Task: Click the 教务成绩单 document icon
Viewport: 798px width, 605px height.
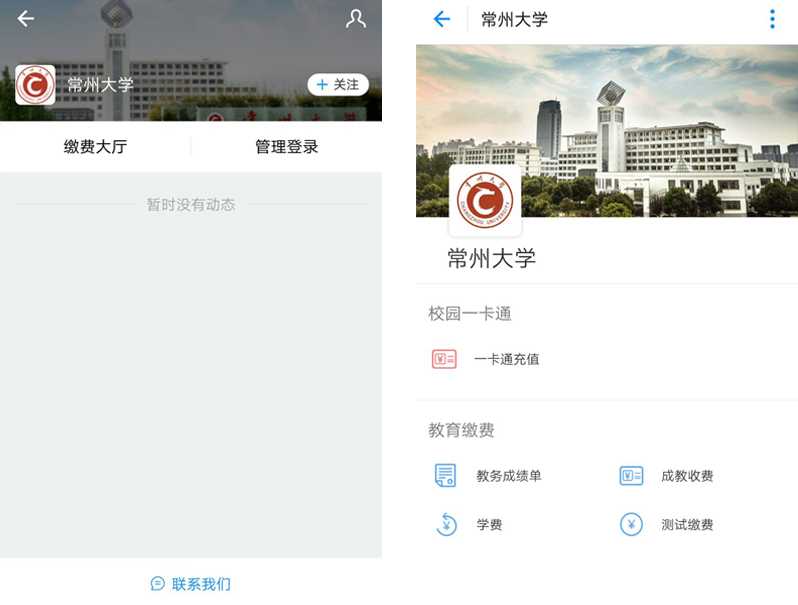Action: 445,476
